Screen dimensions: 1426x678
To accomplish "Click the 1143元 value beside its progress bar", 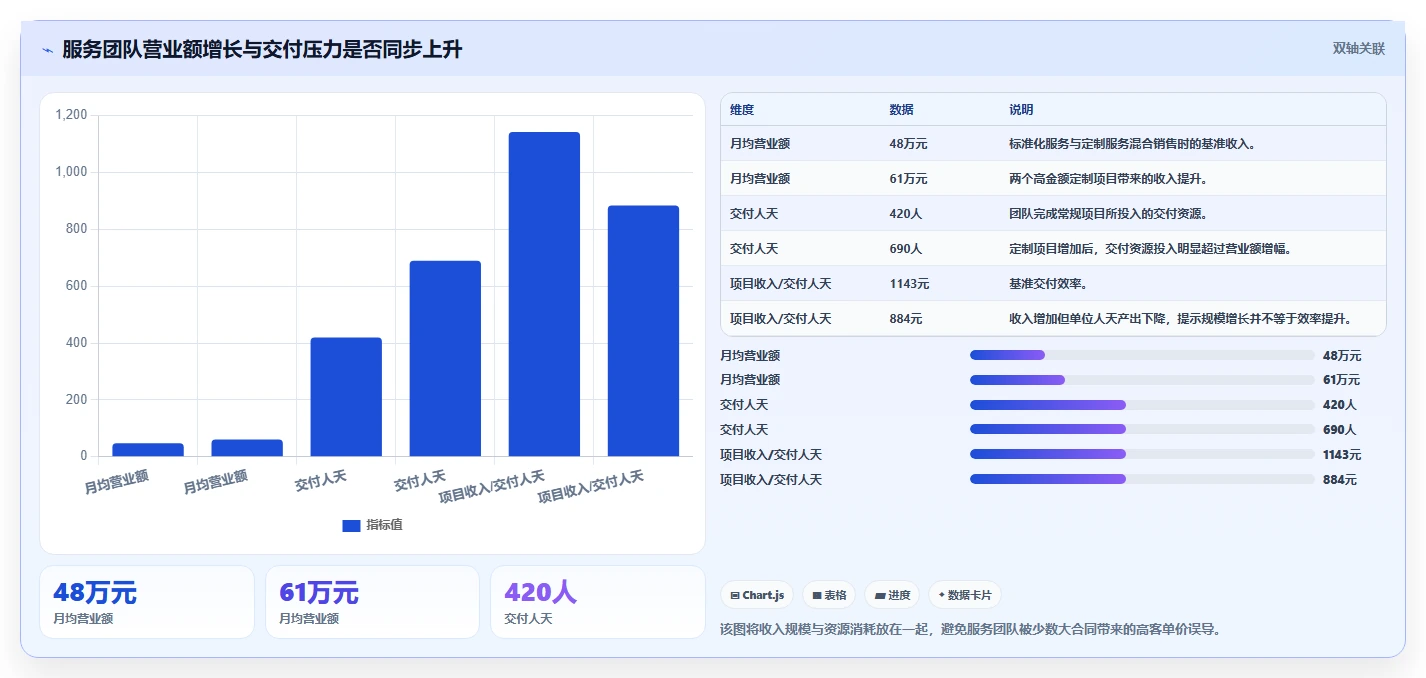I will coord(1342,455).
